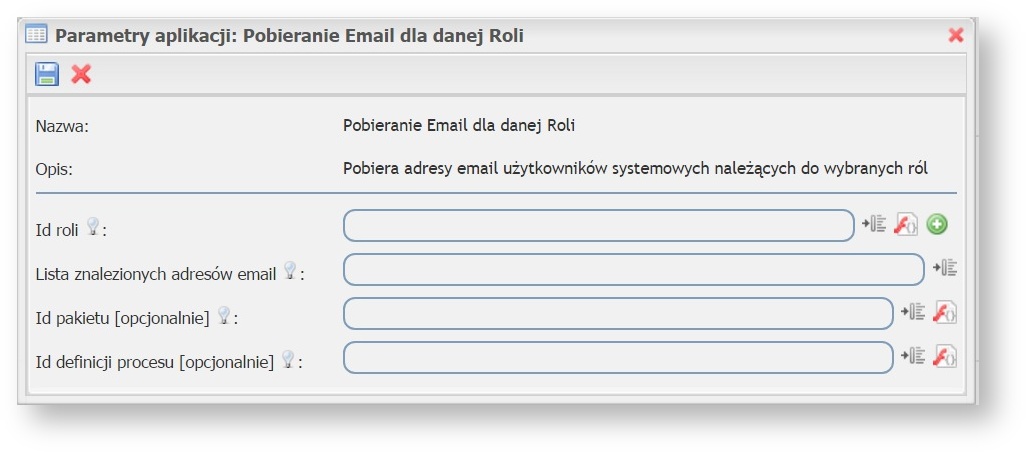The image size is (1027, 453).
Task: Click the red X cancel icon in toolbar
Action: (x=81, y=74)
